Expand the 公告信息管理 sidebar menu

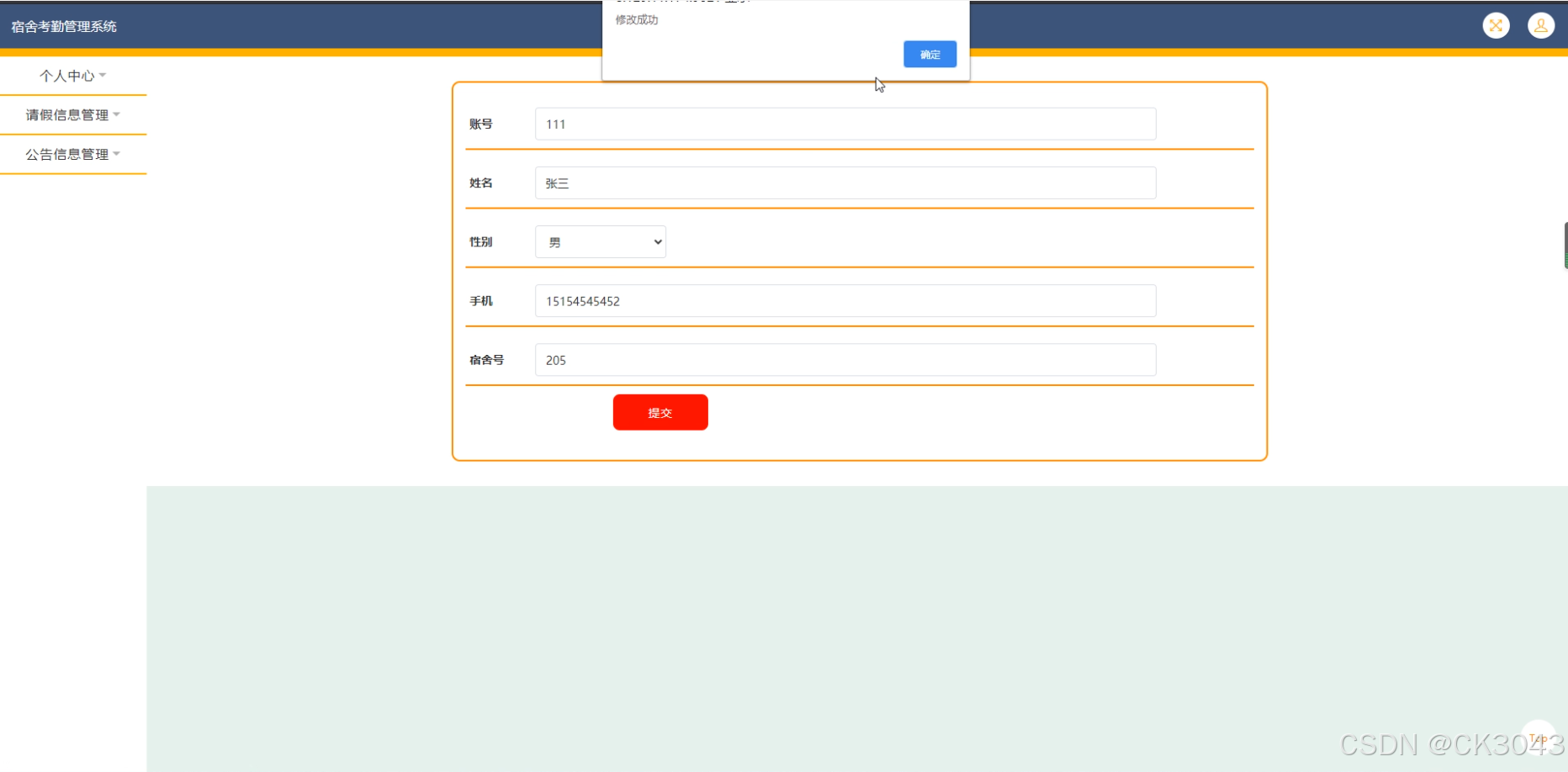73,155
